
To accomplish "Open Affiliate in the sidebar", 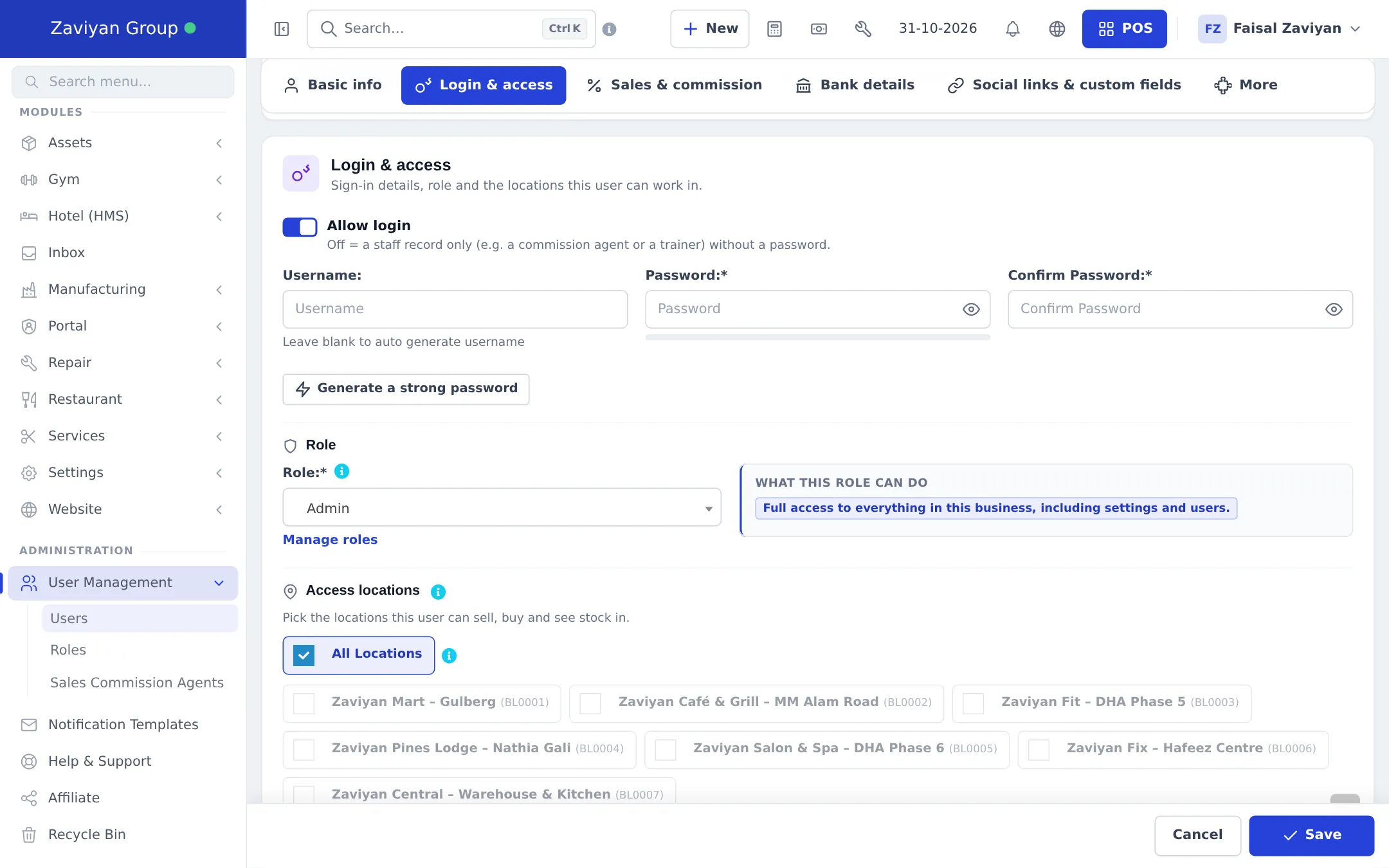I will point(122,798).
